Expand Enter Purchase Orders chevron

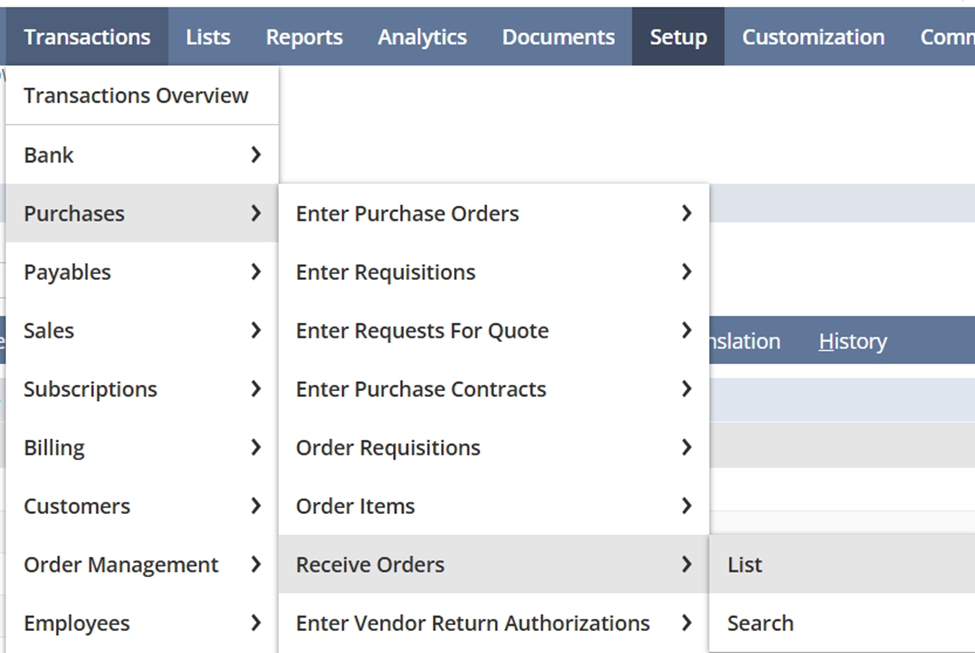click(686, 214)
